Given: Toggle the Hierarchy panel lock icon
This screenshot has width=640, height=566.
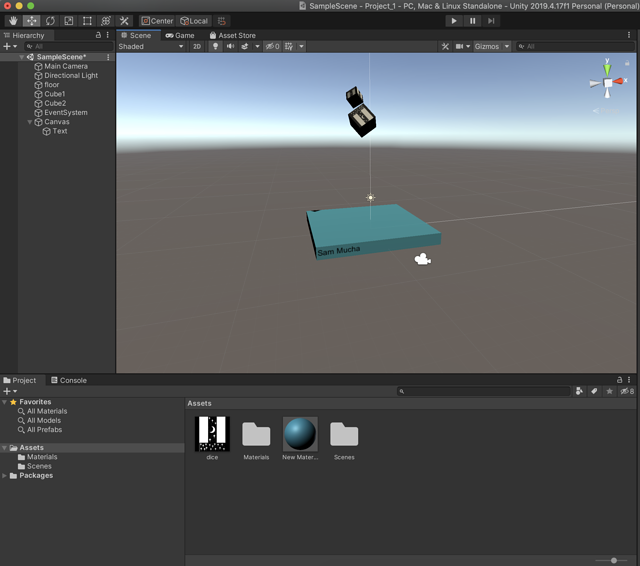Looking at the screenshot, I should (x=98, y=35).
